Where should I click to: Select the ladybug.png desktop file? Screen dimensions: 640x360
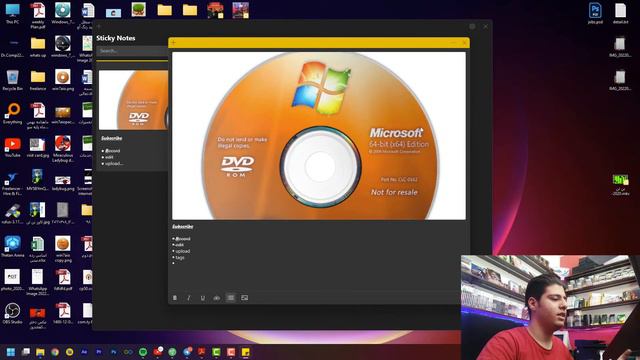coord(62,183)
